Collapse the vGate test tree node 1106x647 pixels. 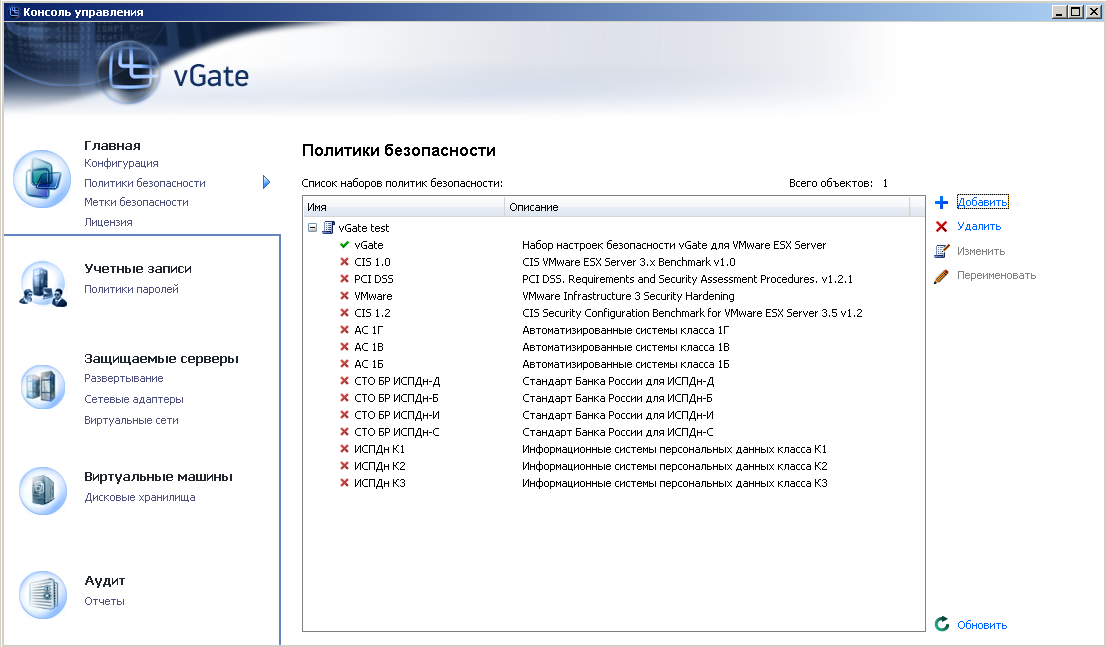coord(312,228)
